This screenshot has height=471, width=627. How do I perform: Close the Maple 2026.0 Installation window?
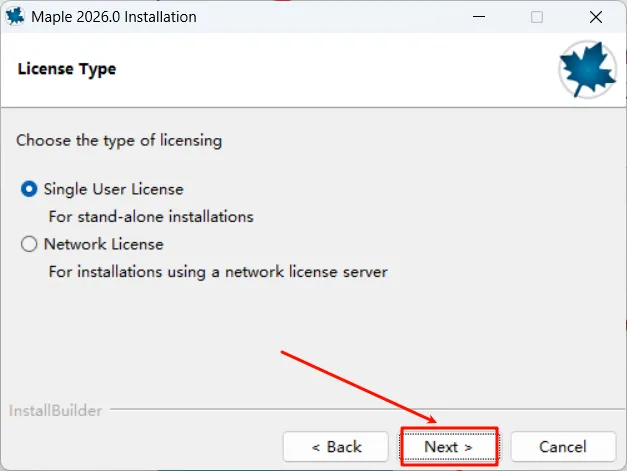[x=596, y=17]
